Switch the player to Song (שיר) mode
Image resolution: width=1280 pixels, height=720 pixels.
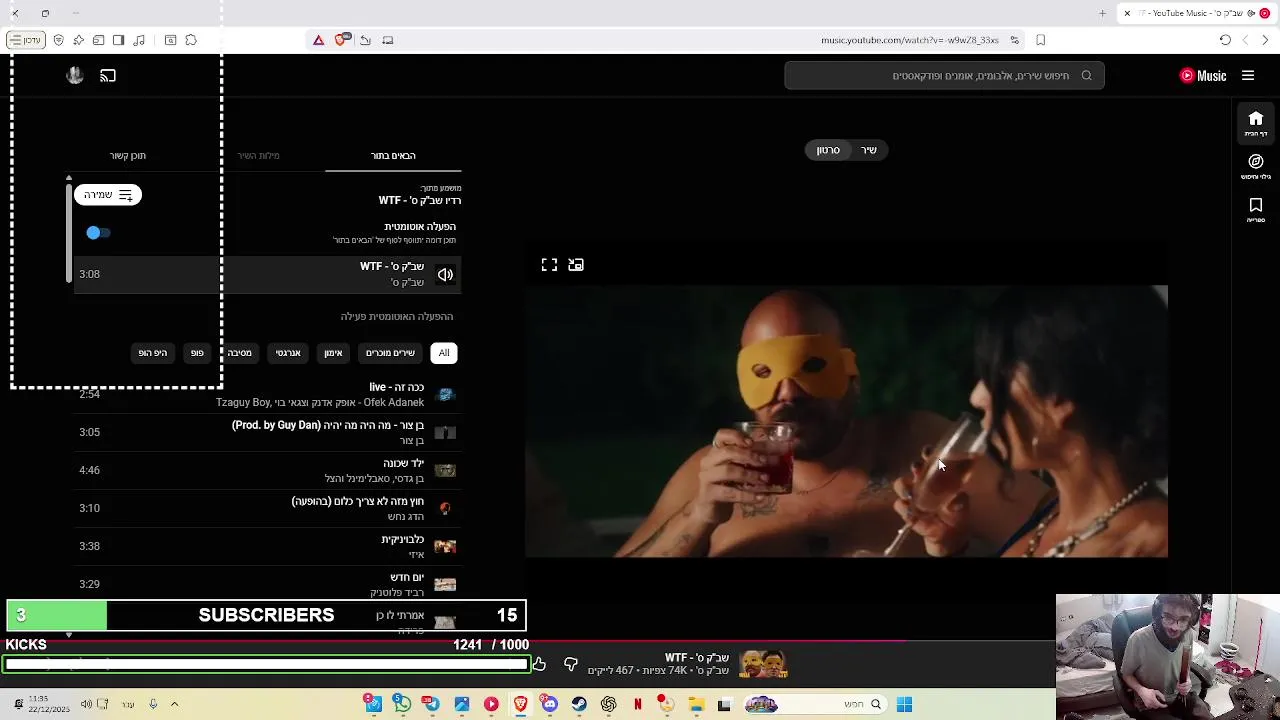tap(868, 150)
